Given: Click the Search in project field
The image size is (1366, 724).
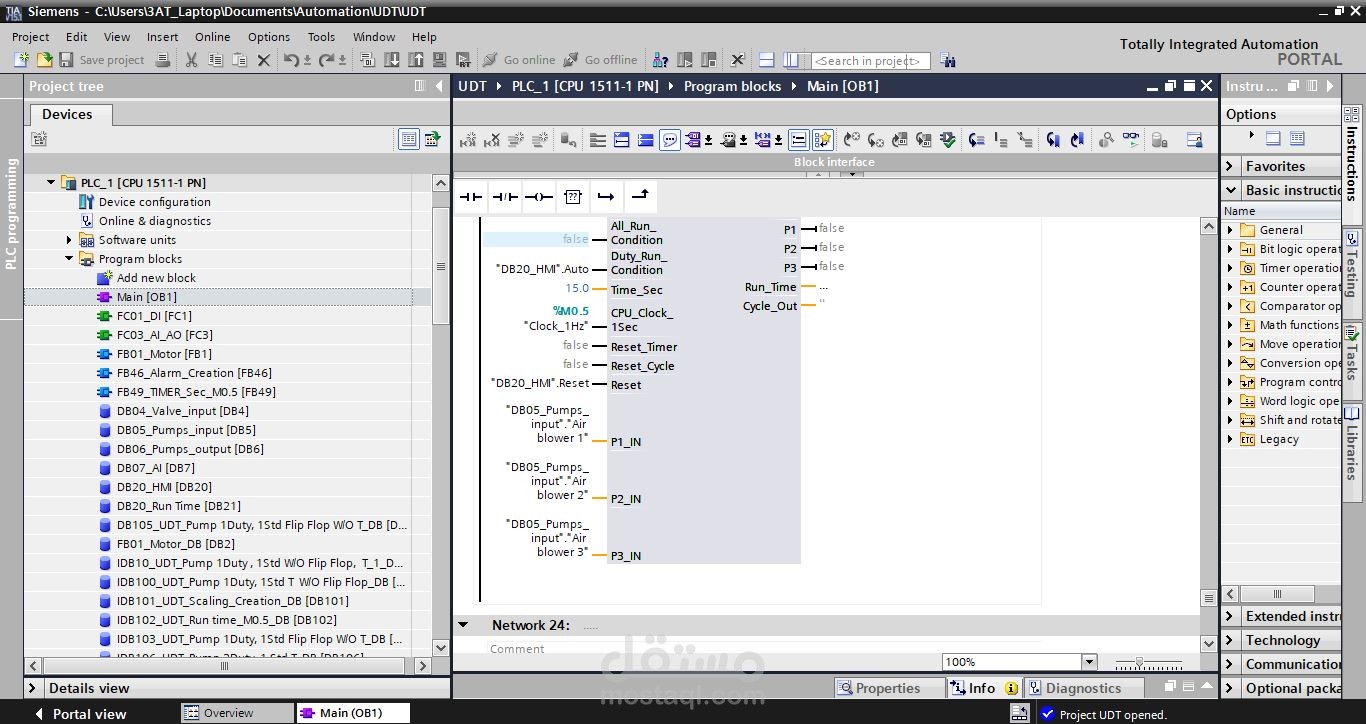Looking at the screenshot, I should (x=868, y=60).
